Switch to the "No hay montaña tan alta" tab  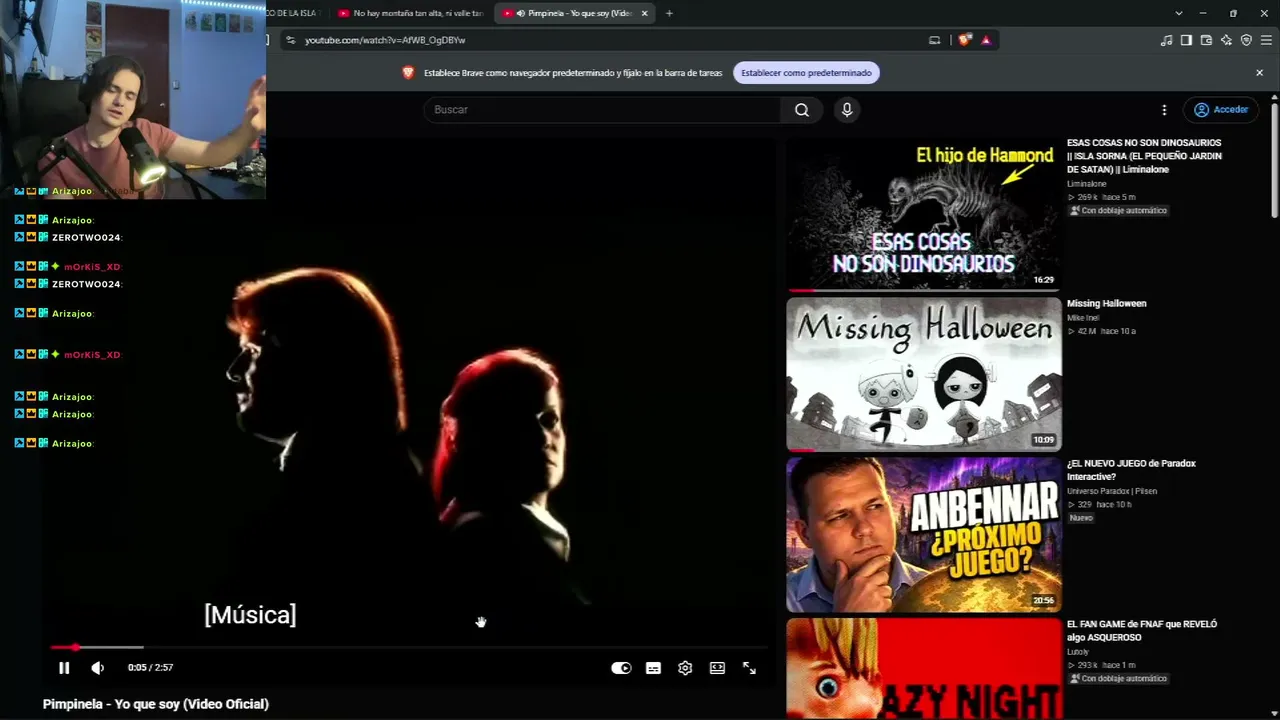(x=411, y=13)
